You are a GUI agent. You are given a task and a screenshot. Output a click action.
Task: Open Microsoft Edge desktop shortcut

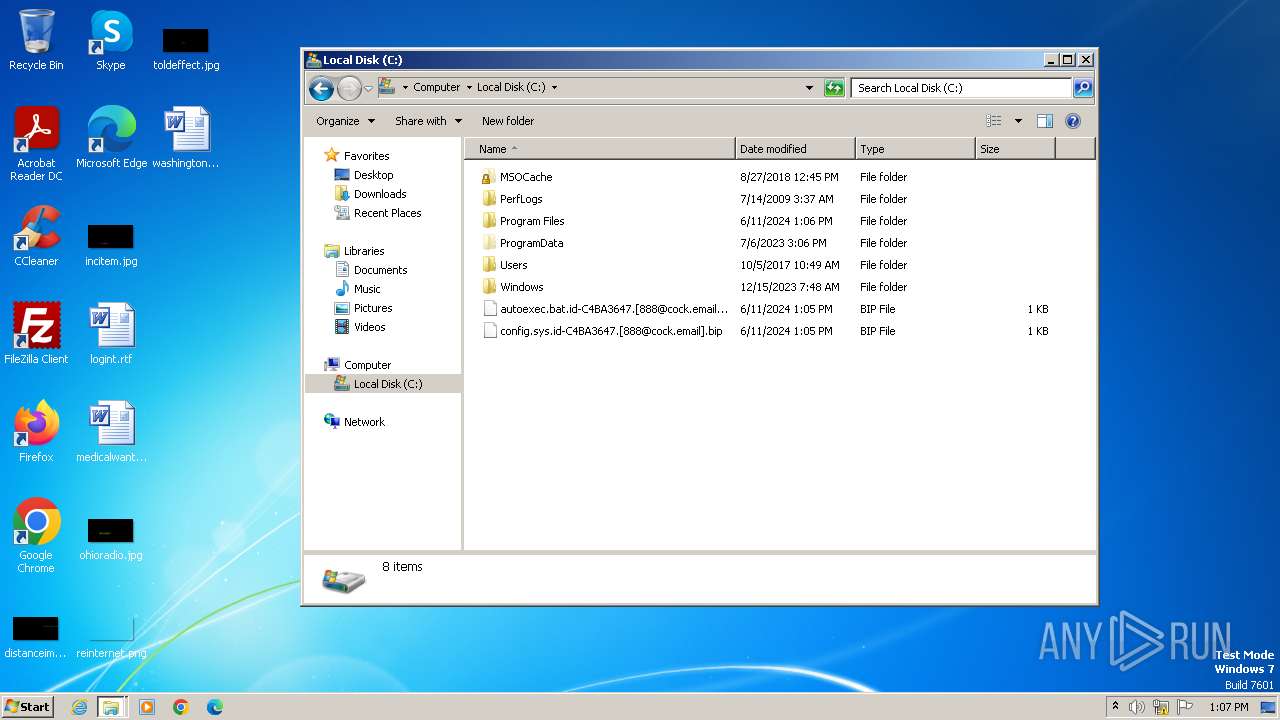click(x=111, y=137)
